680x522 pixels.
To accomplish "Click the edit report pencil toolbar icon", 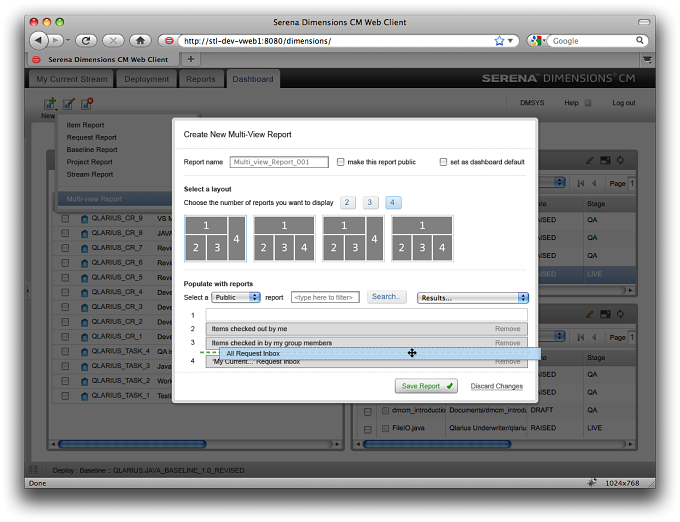I will point(69,104).
